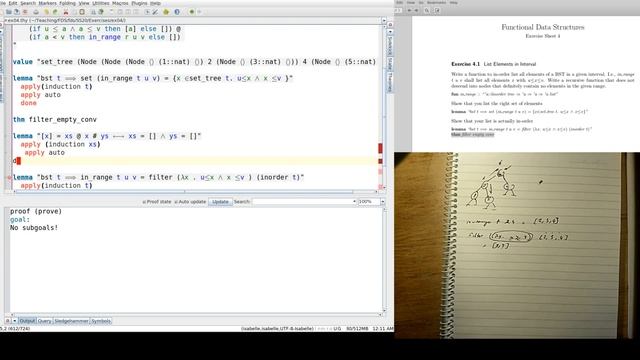Open the Sidekick vertical dock tab
The image size is (640, 360).
[x=390, y=46]
